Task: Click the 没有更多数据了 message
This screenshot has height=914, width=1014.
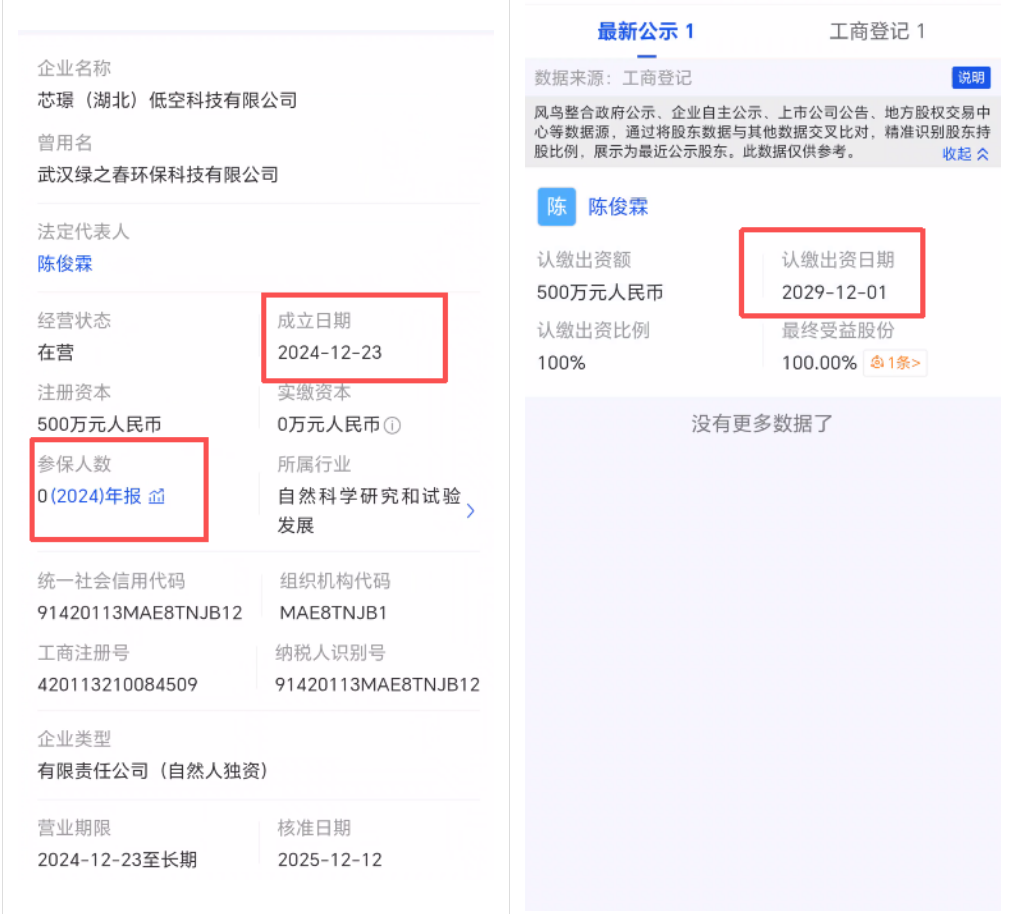Action: [763, 423]
